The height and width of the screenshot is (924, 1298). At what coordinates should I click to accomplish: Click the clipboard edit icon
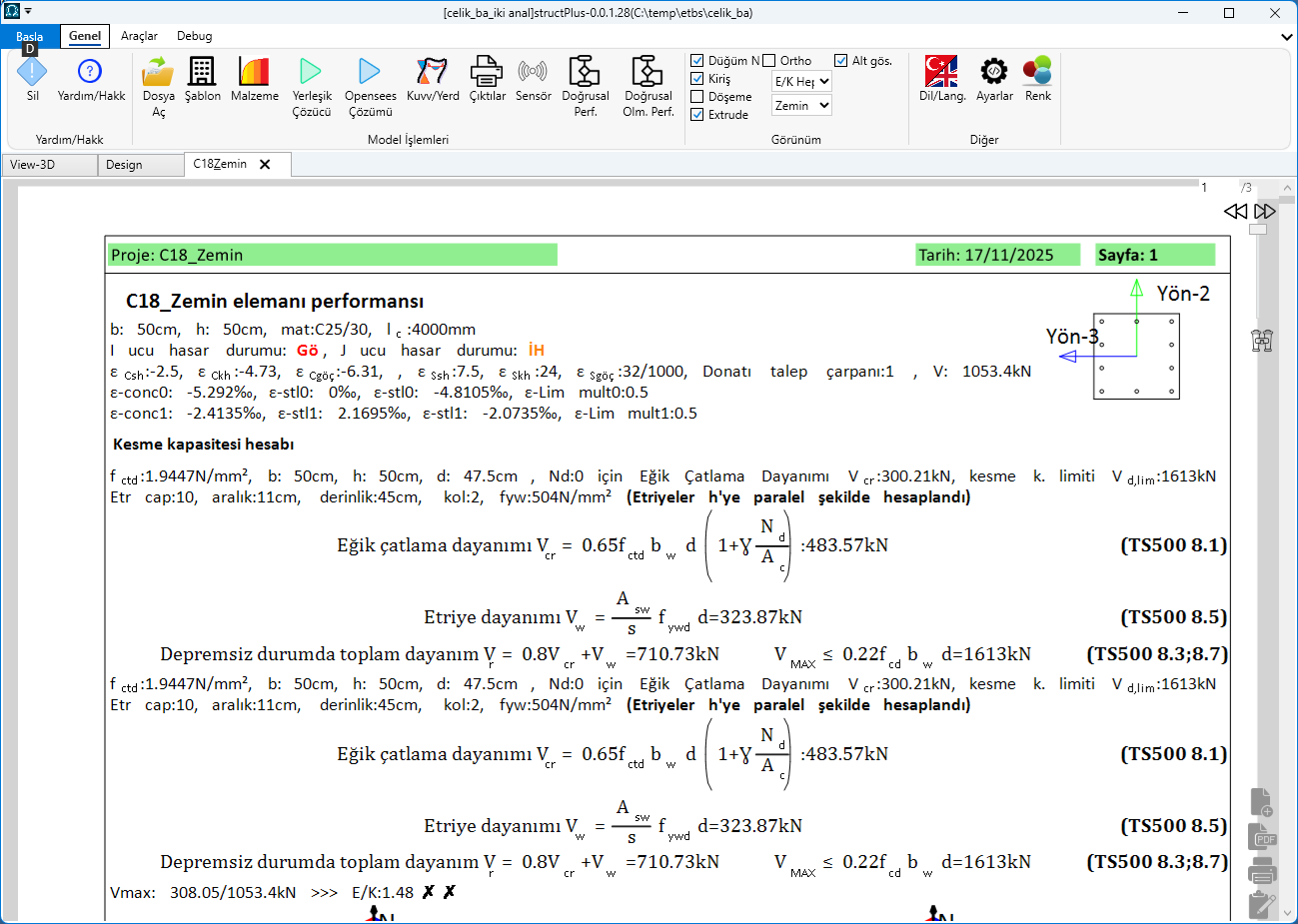1262,904
